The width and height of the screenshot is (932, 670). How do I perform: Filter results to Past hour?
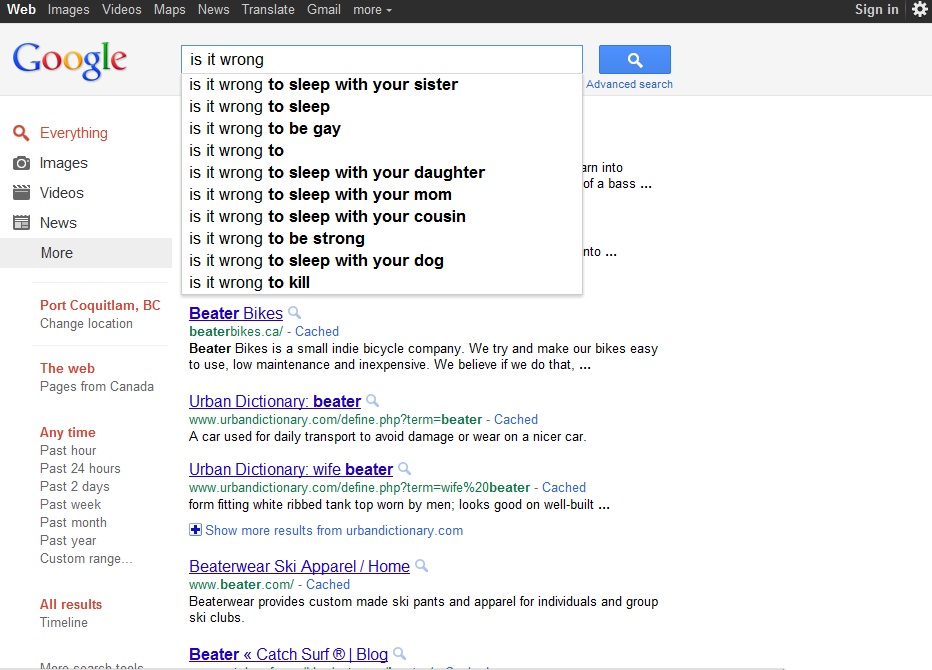tap(68, 451)
